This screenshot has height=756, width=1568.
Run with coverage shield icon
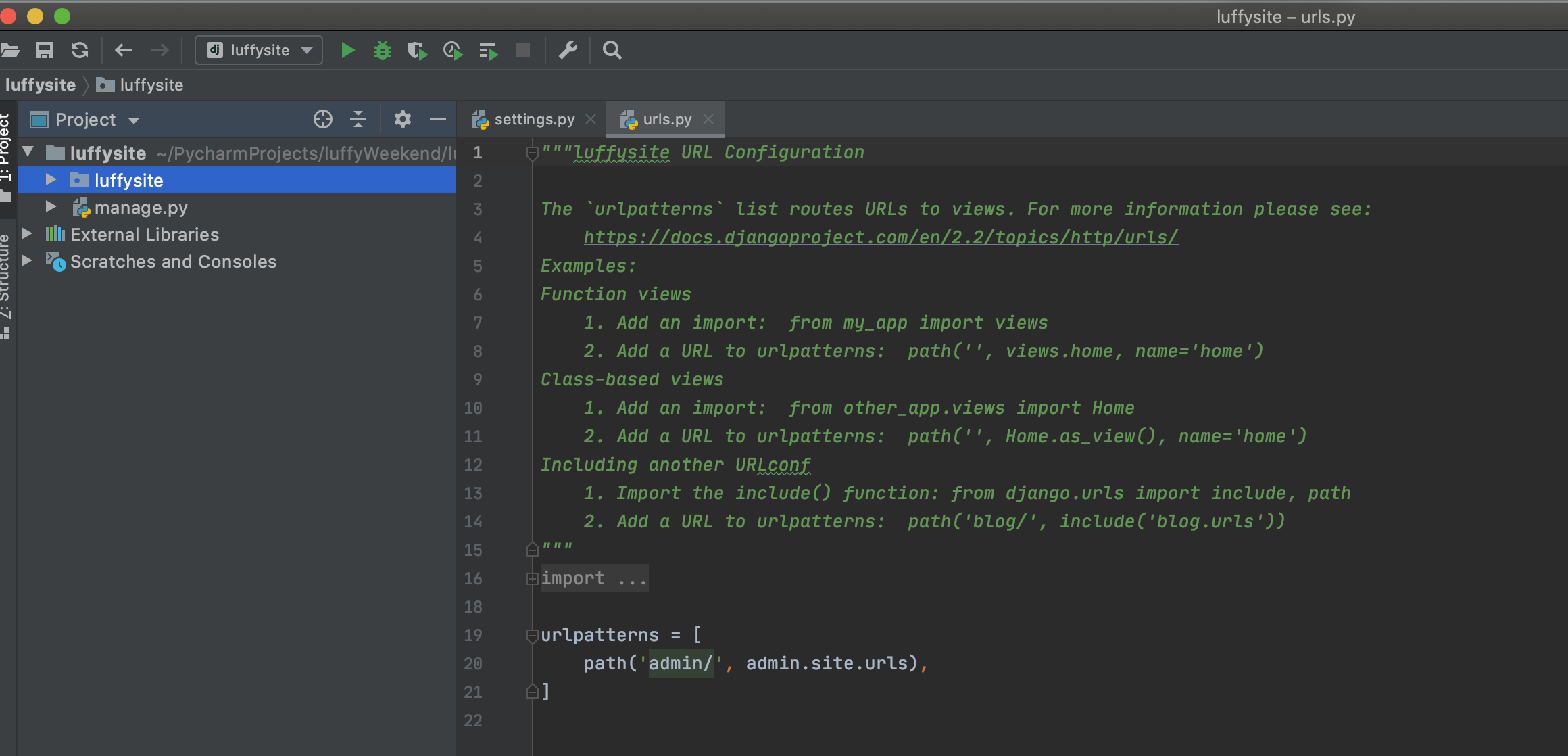point(418,51)
